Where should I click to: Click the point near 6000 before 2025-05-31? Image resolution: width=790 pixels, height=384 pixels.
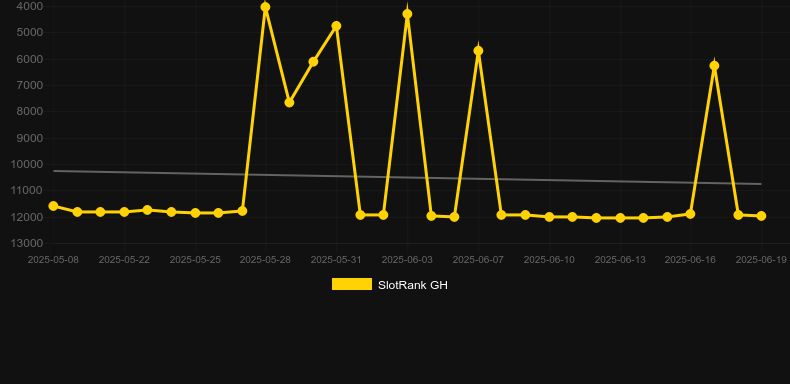[x=313, y=61]
